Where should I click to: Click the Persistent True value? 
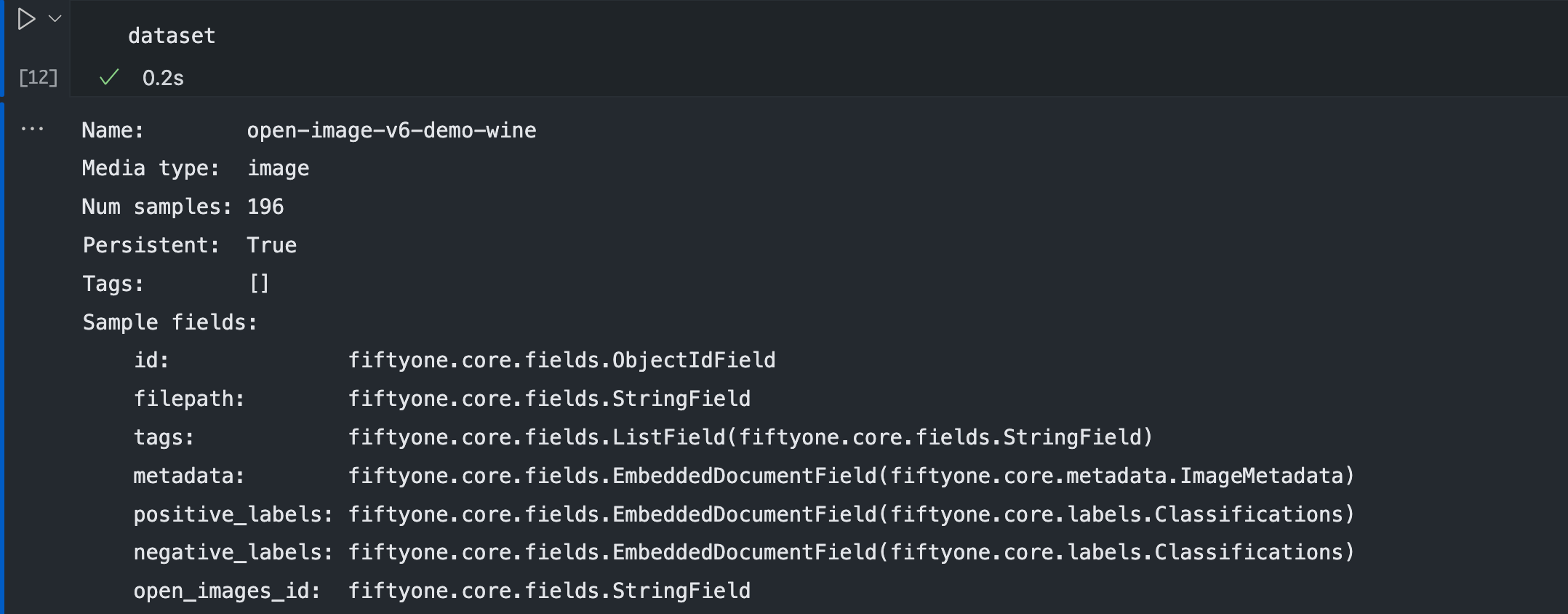pos(271,245)
